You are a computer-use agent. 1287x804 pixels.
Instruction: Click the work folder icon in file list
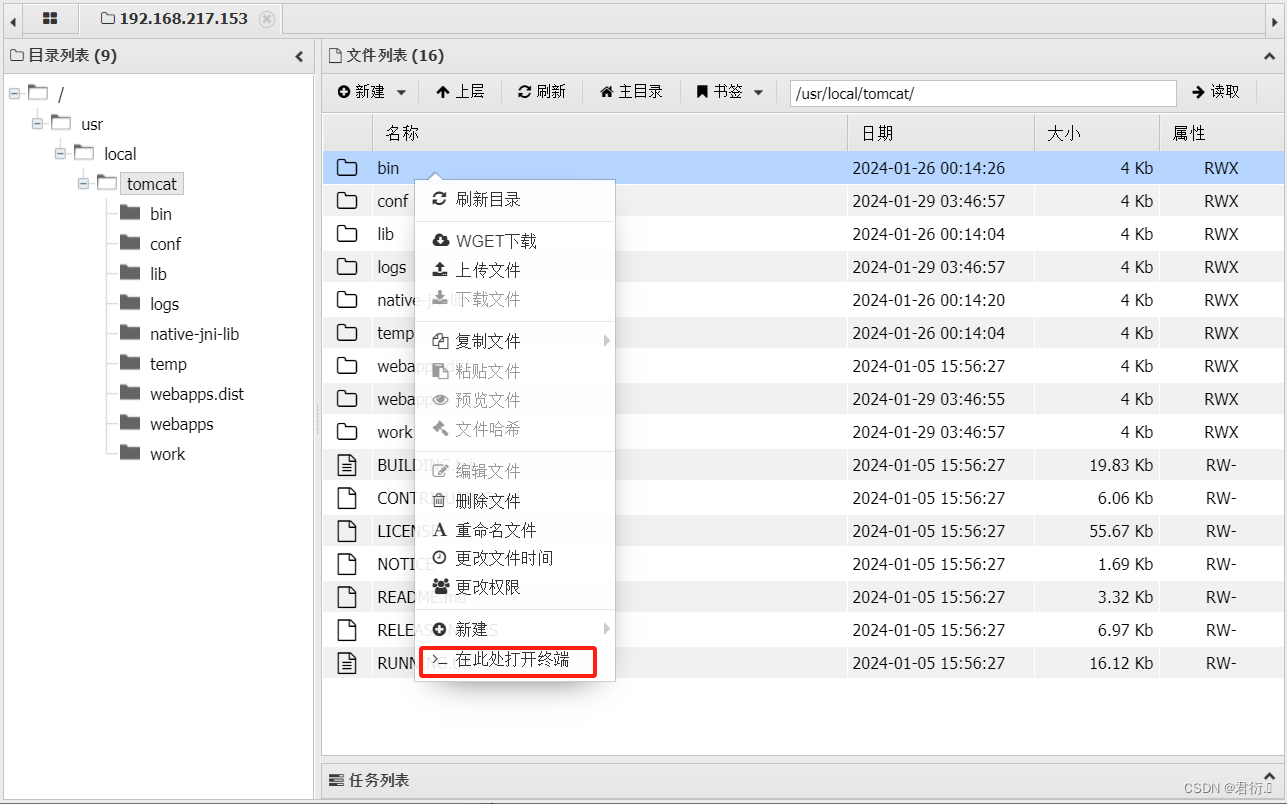pos(347,432)
